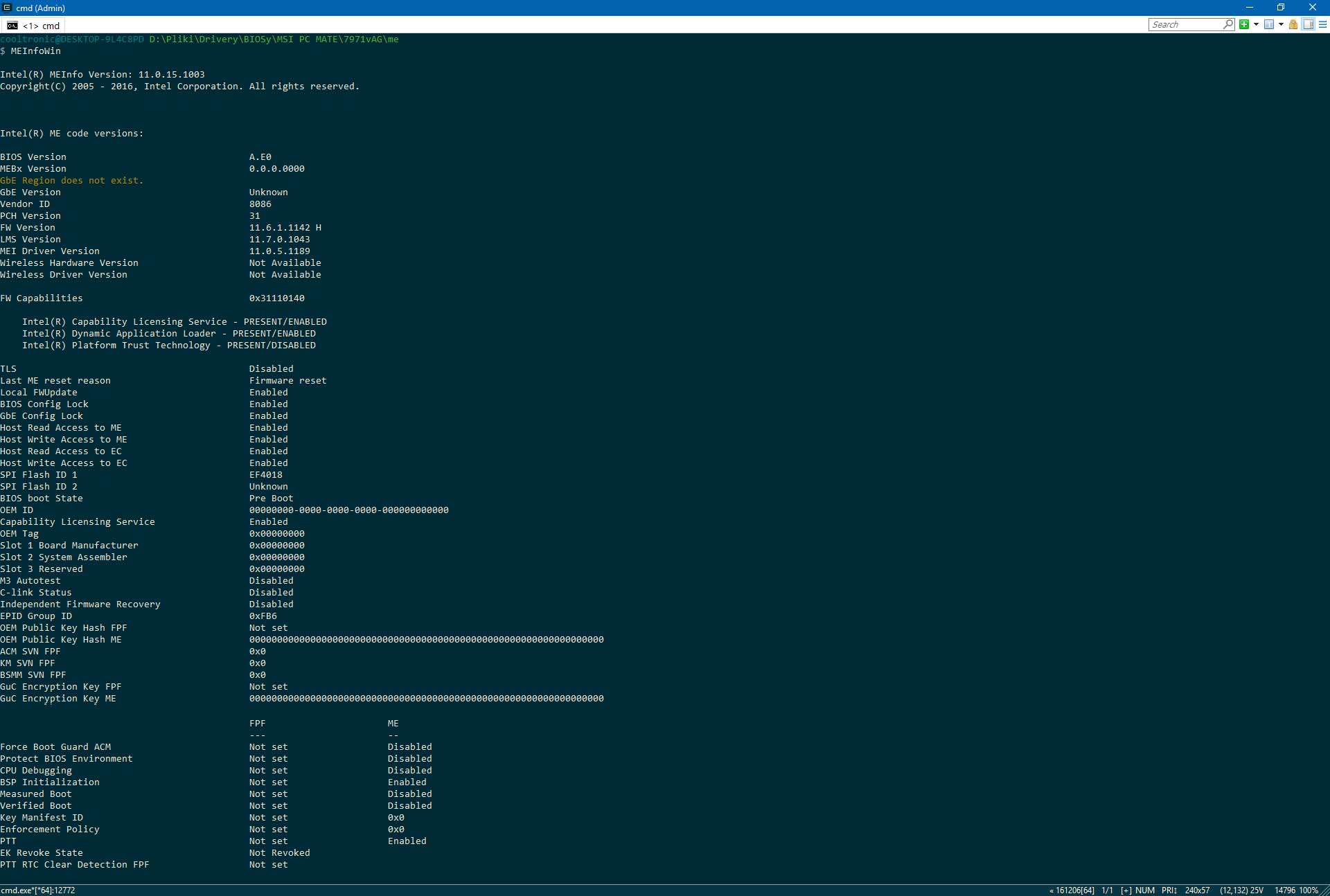Click the '« 161206[64]' version in status bar

(x=1072, y=890)
